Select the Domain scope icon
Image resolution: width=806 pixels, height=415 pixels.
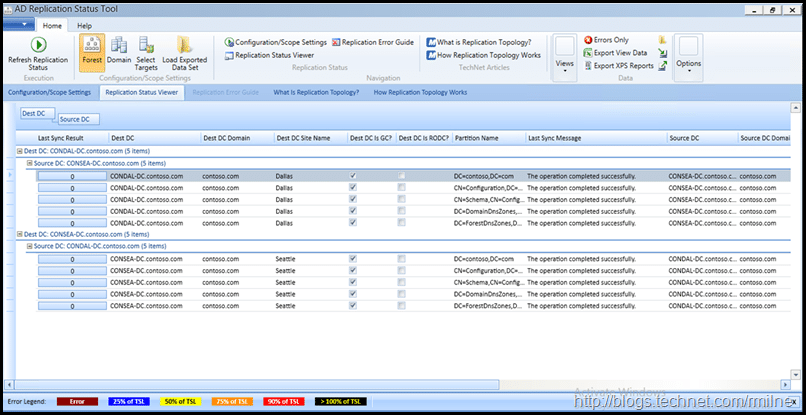coord(119,45)
